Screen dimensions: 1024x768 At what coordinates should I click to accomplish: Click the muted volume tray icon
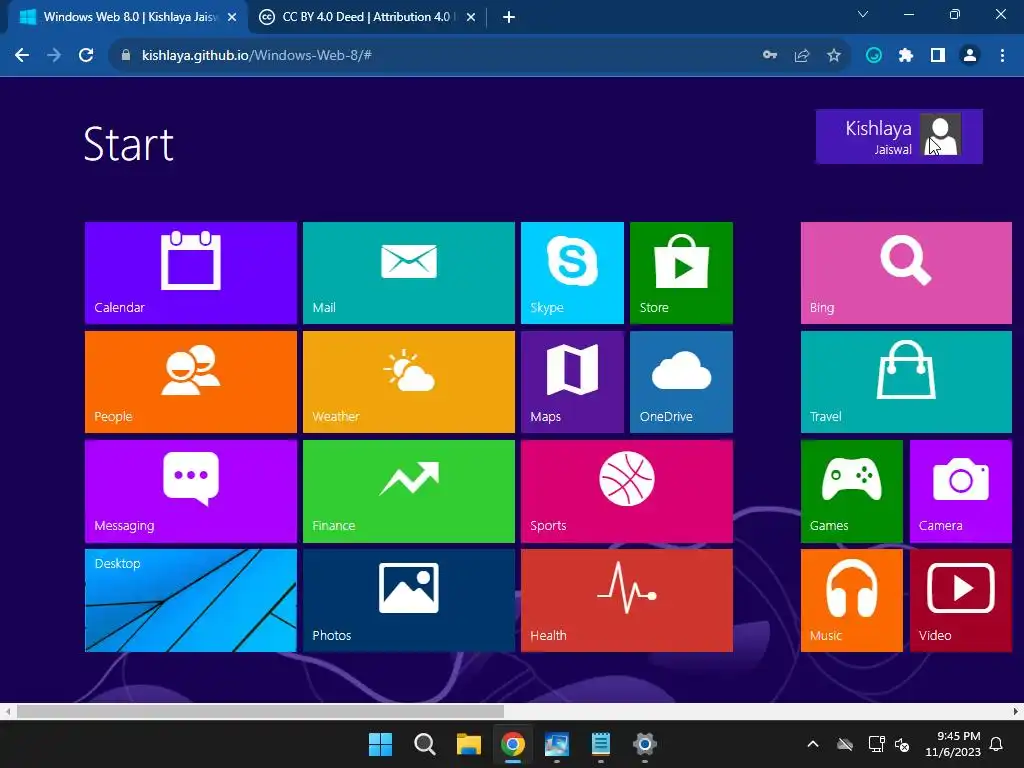click(x=902, y=744)
